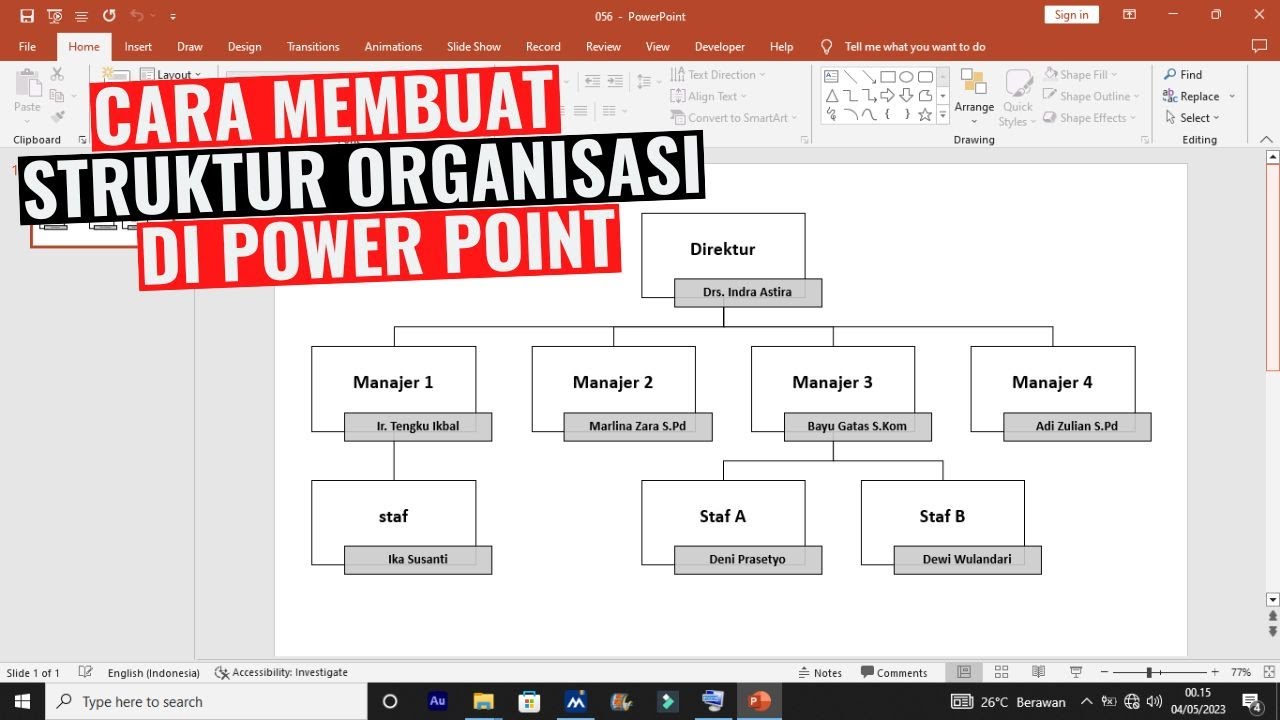Start presentation from beginning icon
1280x720 pixels.
pos(54,16)
